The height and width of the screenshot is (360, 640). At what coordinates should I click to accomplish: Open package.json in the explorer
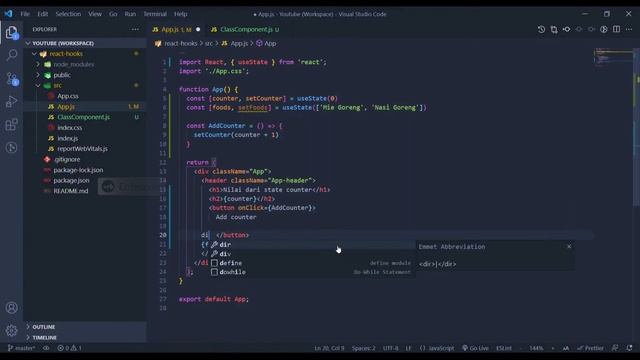pyautogui.click(x=71, y=180)
